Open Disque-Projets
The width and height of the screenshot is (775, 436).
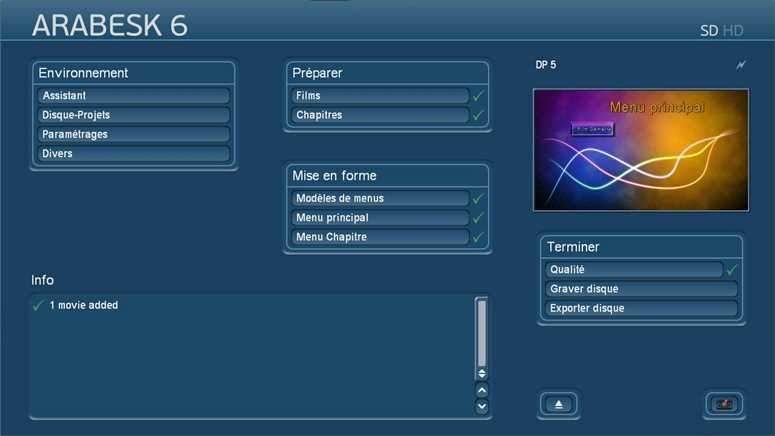click(133, 115)
